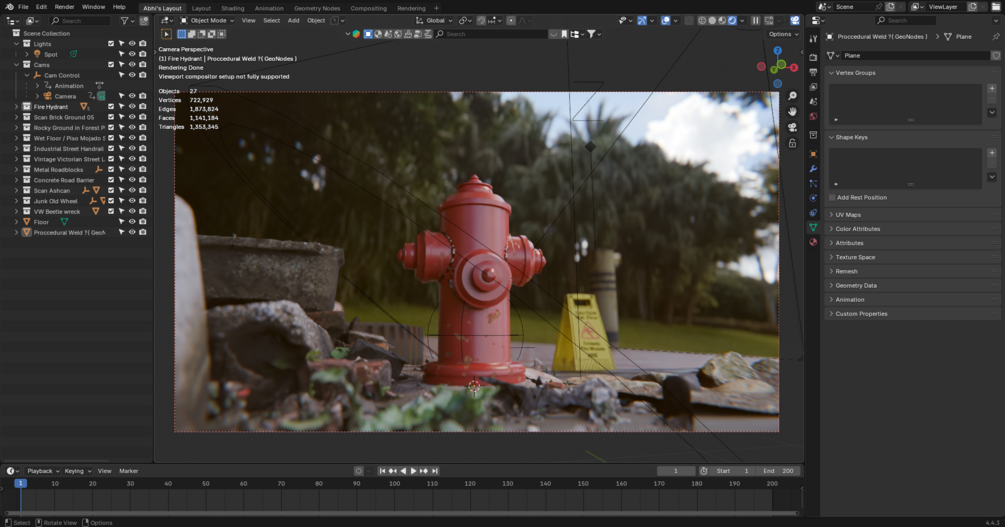Open the Physics properties tab
The height and width of the screenshot is (527, 1005).
click(813, 197)
